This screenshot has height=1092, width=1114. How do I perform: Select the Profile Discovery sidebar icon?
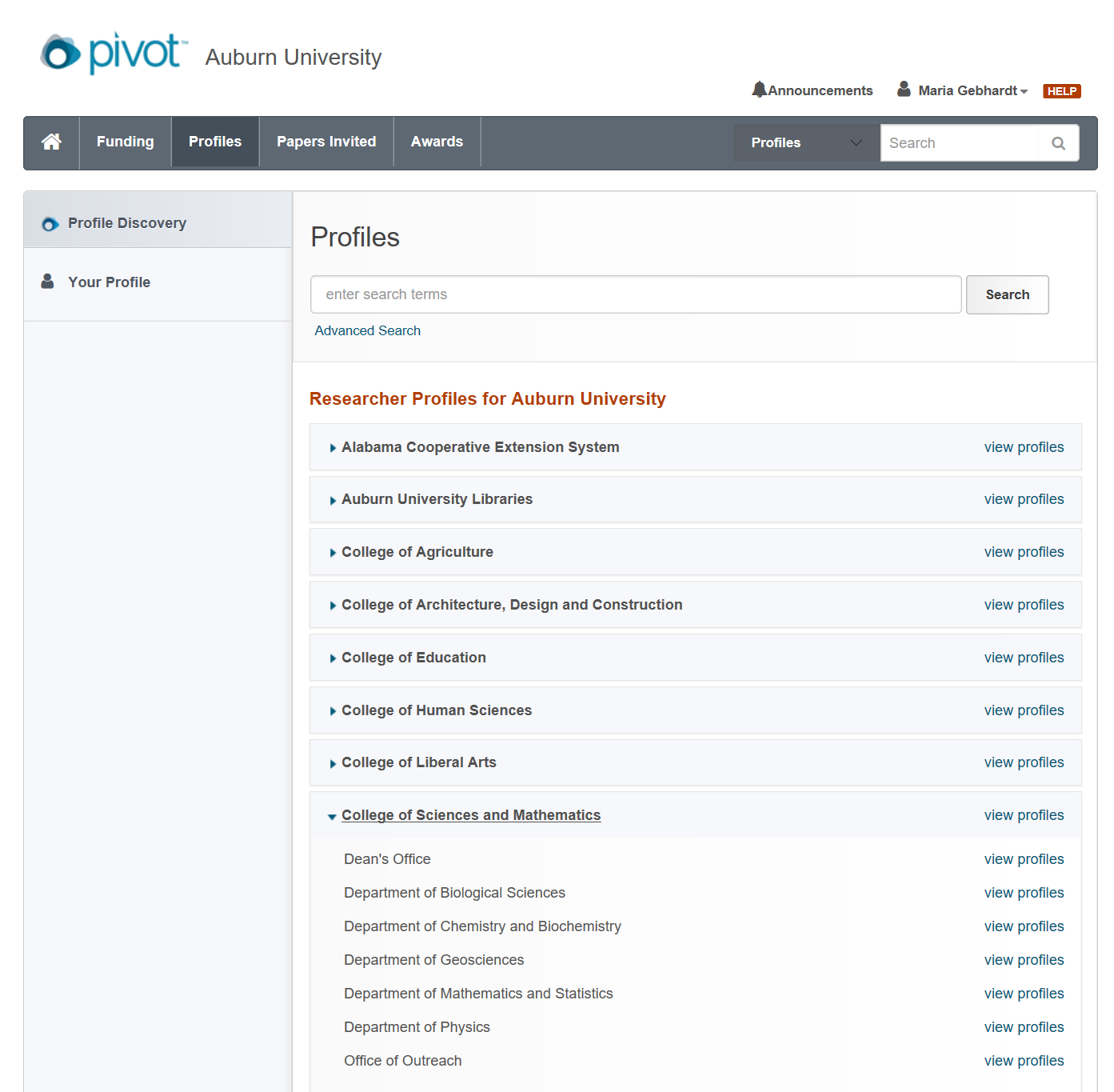click(x=49, y=223)
